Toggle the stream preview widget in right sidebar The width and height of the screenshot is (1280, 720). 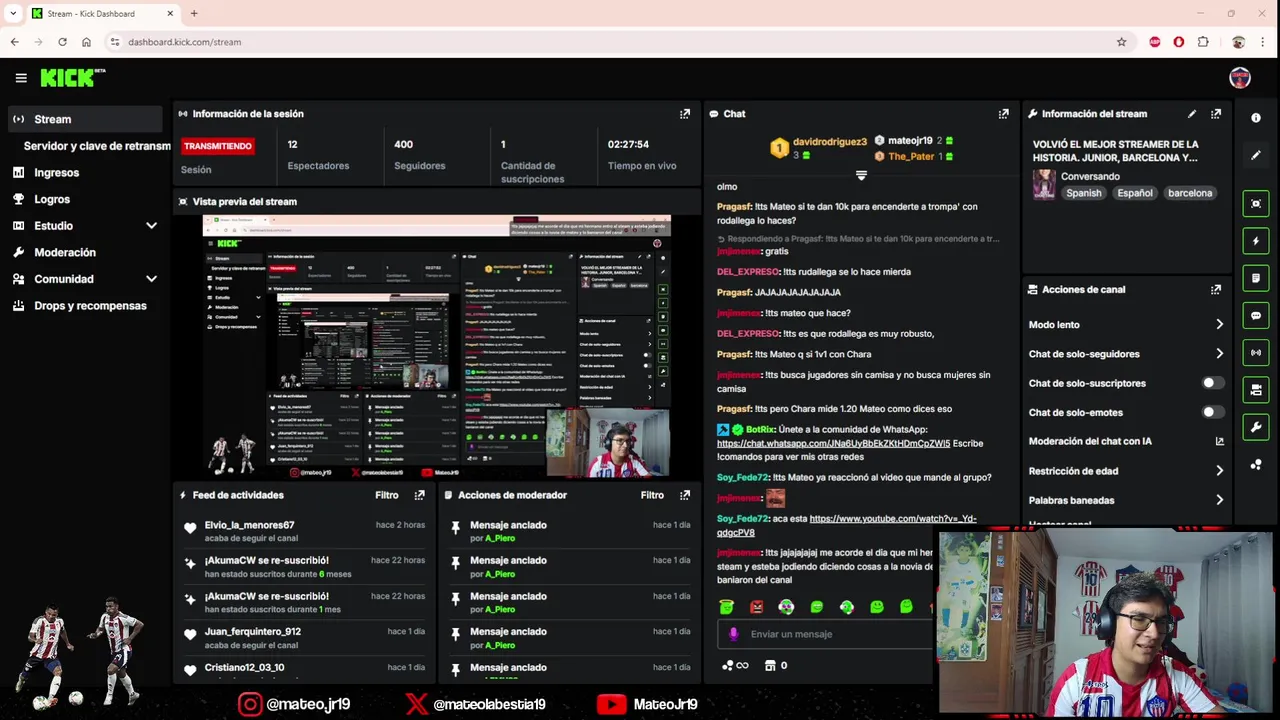pos(1256,204)
